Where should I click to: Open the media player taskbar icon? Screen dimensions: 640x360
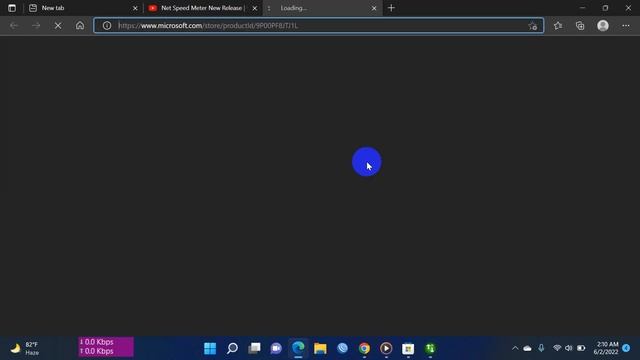386,348
